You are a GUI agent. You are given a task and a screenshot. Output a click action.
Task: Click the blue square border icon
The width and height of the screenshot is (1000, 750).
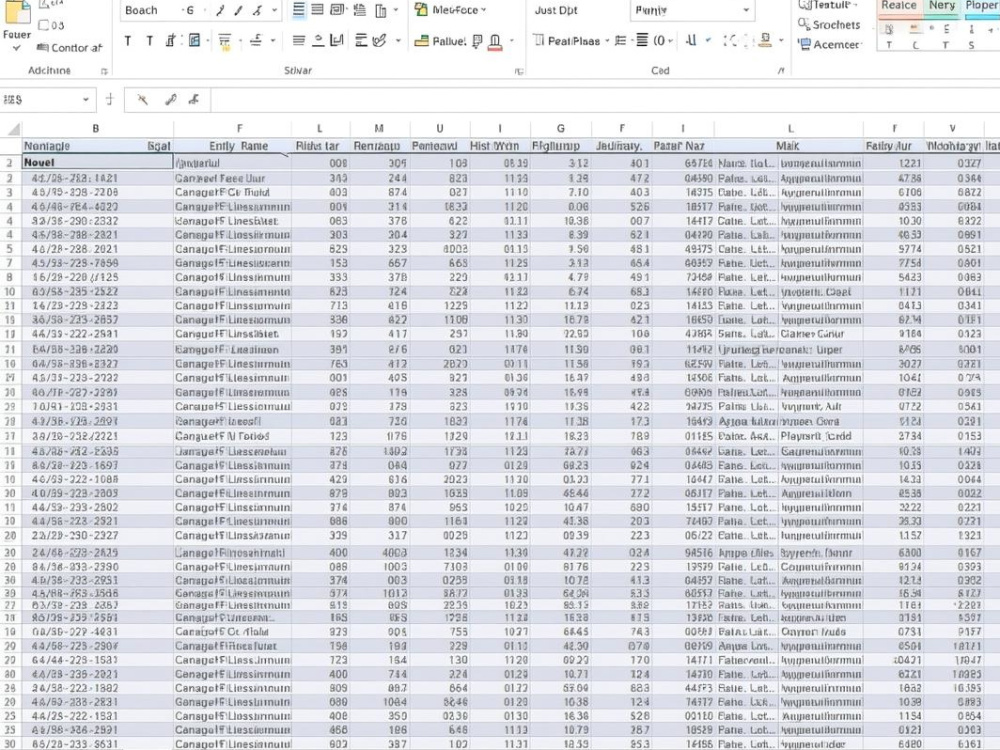(x=195, y=41)
